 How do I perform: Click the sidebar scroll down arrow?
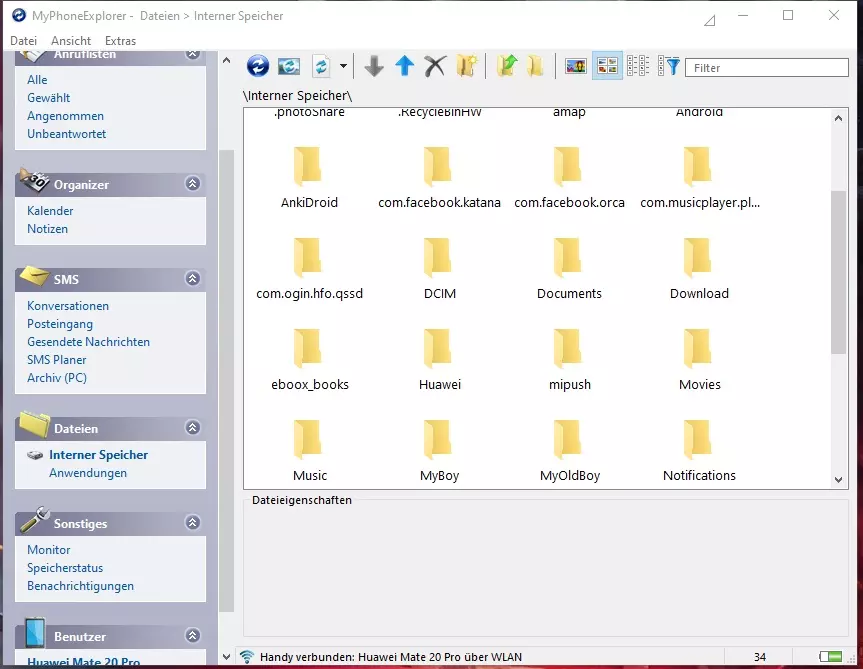[226, 656]
